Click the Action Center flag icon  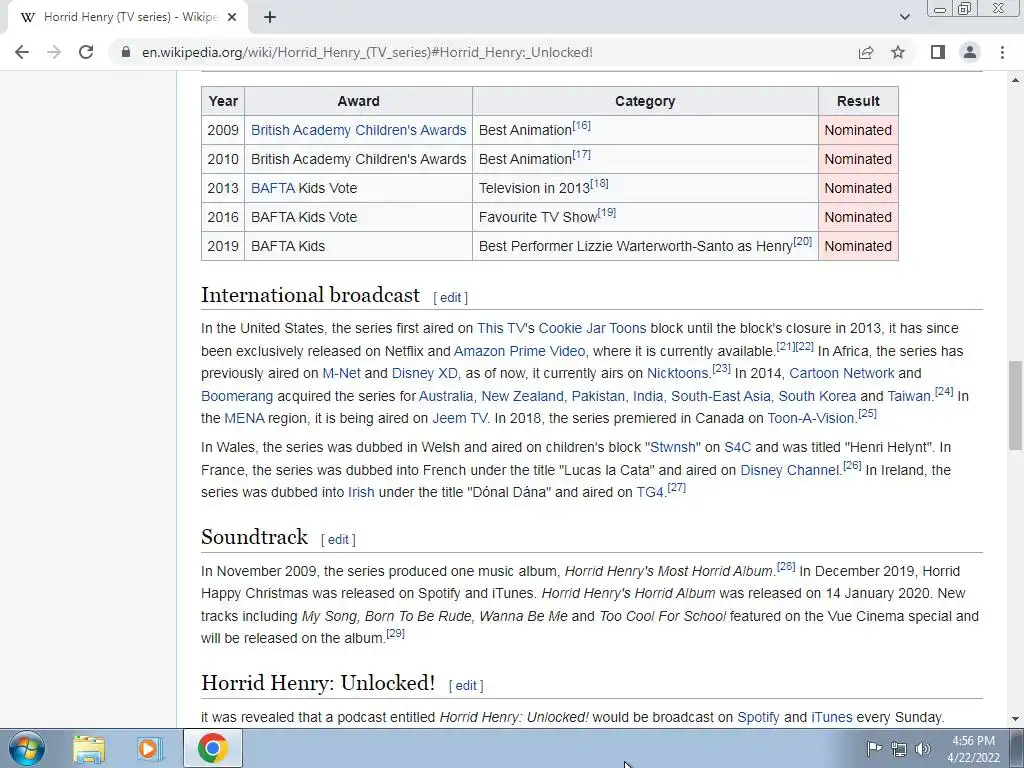(874, 749)
